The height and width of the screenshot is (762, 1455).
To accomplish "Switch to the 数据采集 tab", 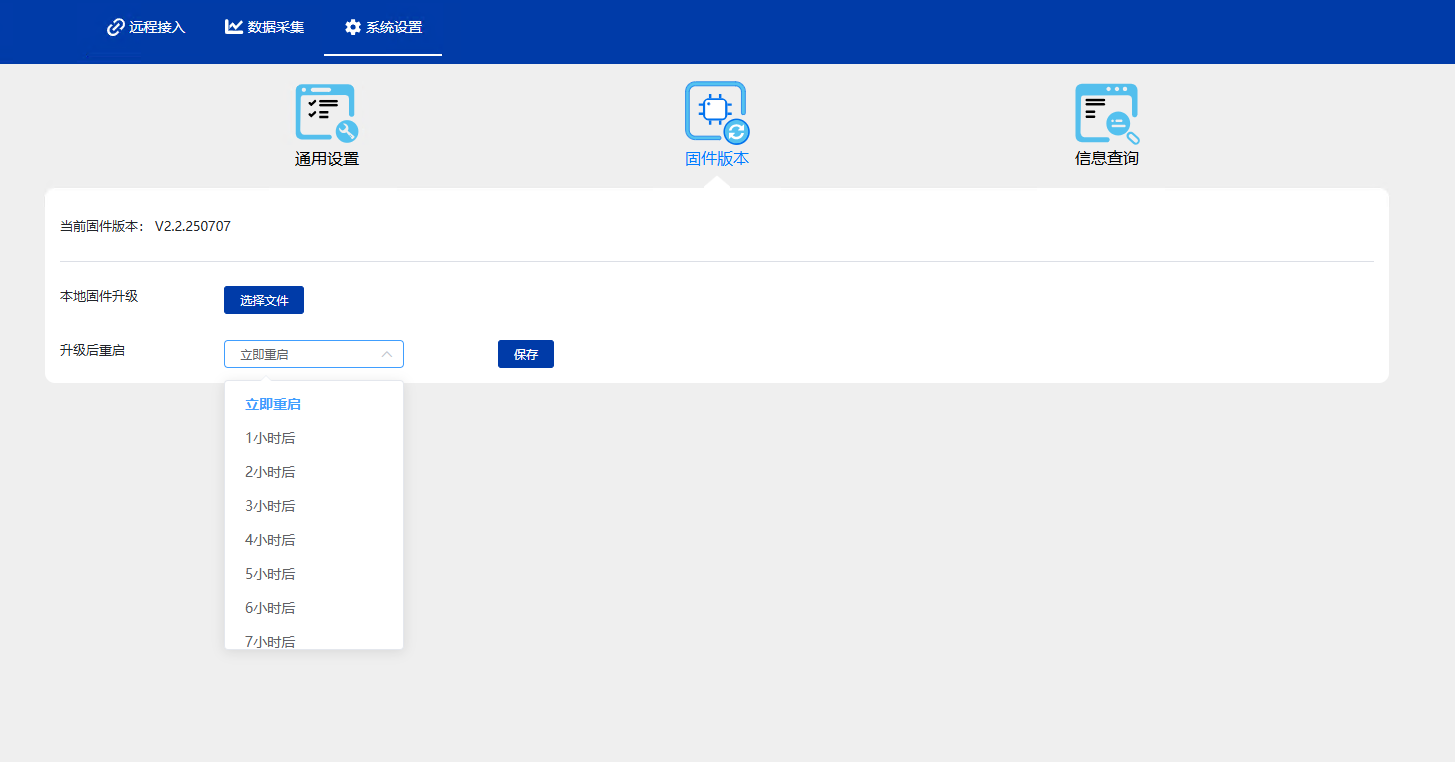I will point(265,27).
